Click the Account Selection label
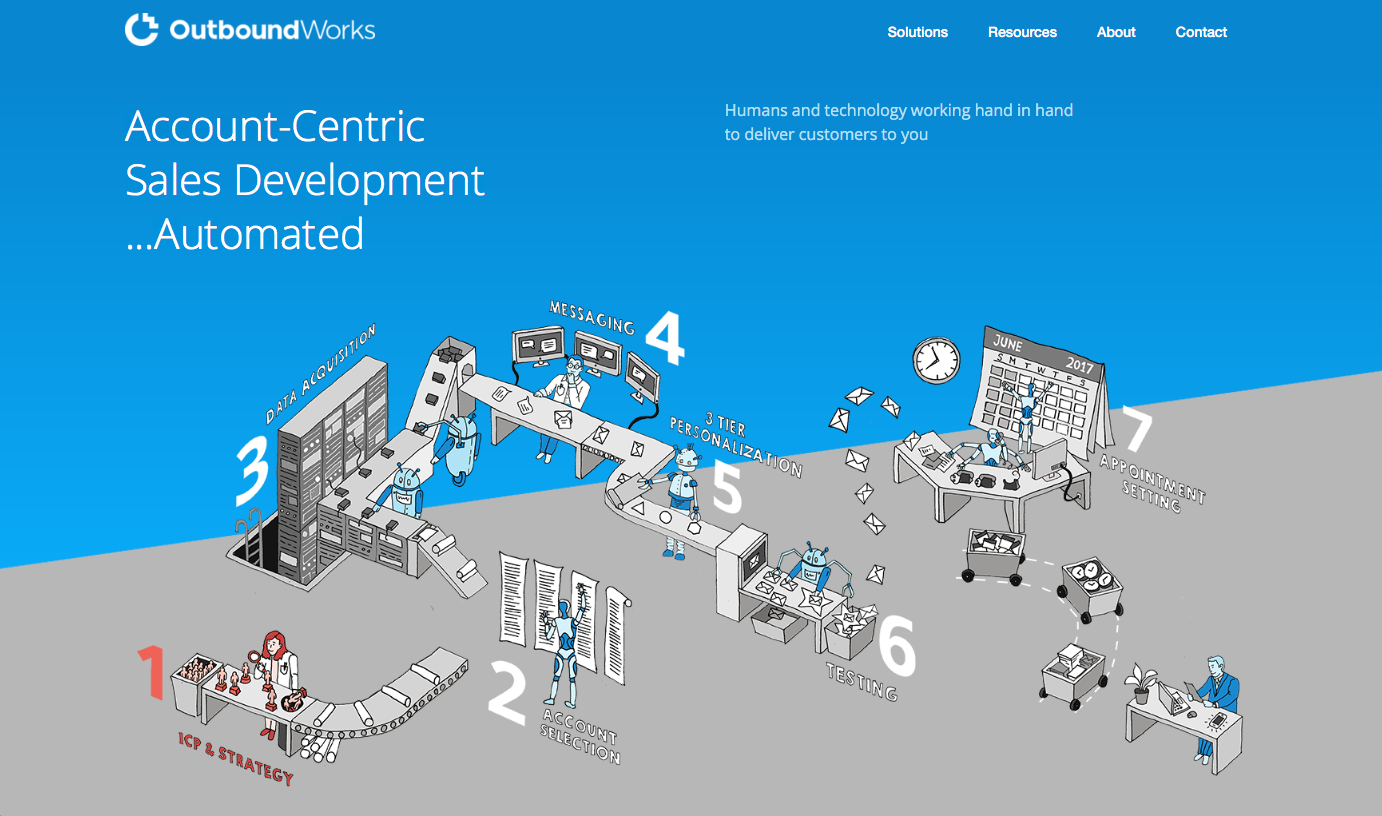Image resolution: width=1382 pixels, height=816 pixels. [580, 735]
